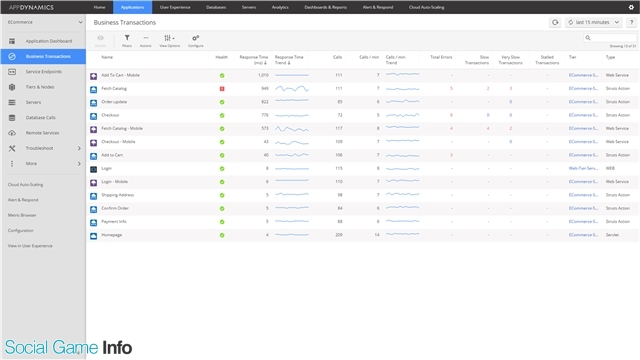Click the Homepage row servlet icon
The image size is (640, 360).
93,236
